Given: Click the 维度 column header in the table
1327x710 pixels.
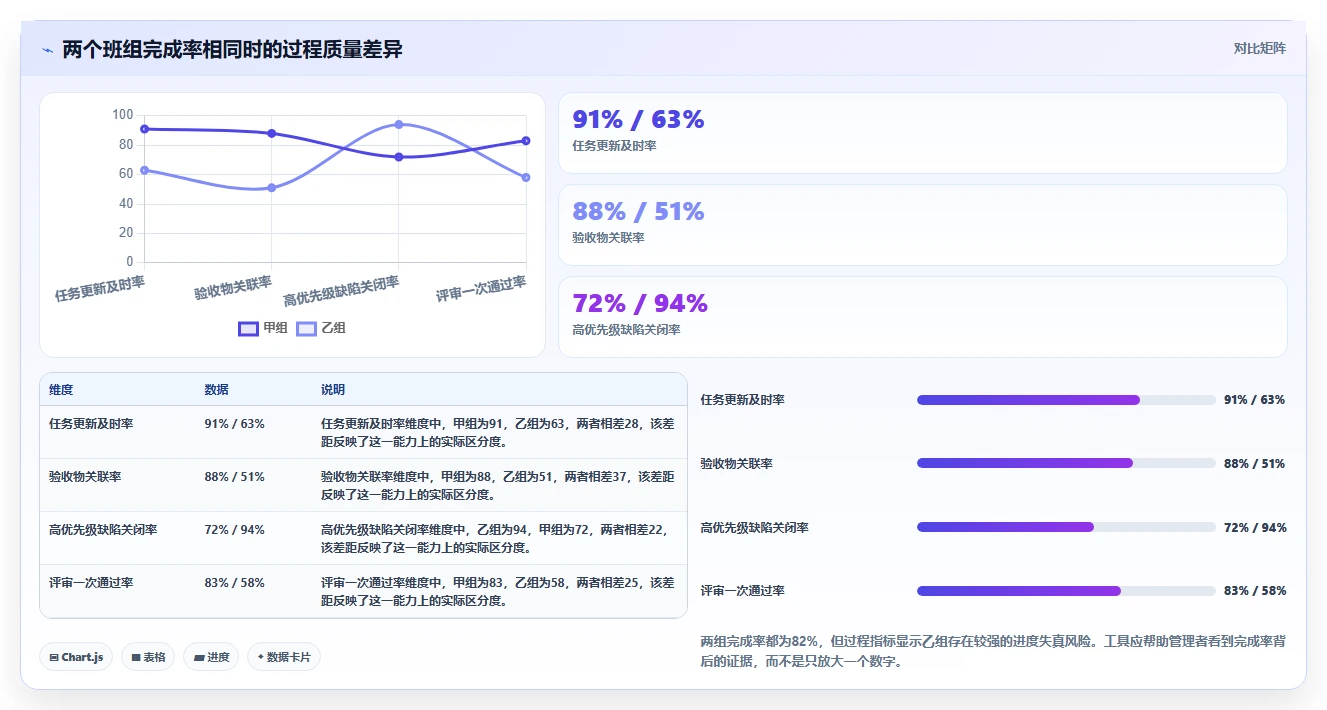Looking at the screenshot, I should 61,390.
